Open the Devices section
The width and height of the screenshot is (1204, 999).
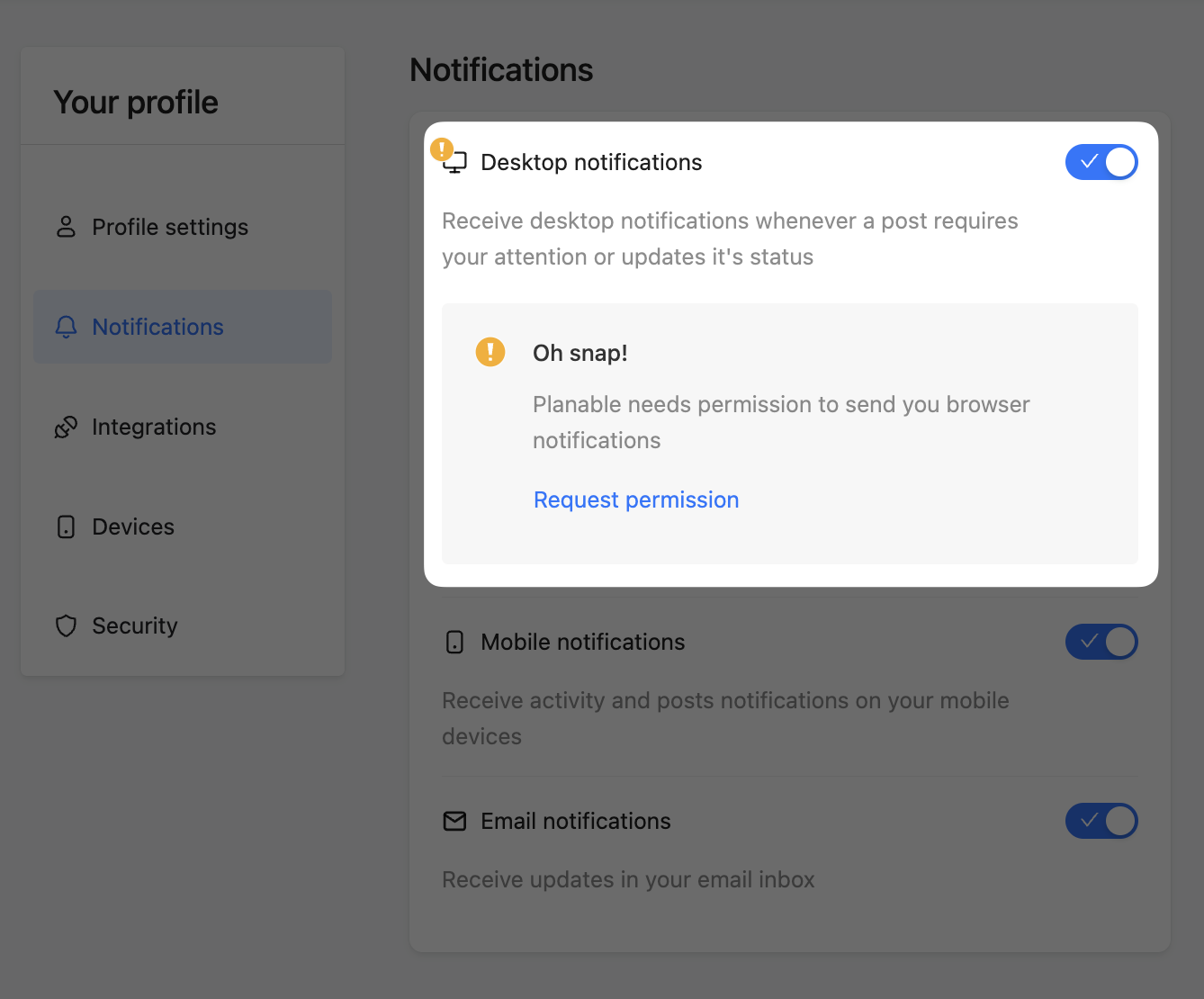click(133, 526)
